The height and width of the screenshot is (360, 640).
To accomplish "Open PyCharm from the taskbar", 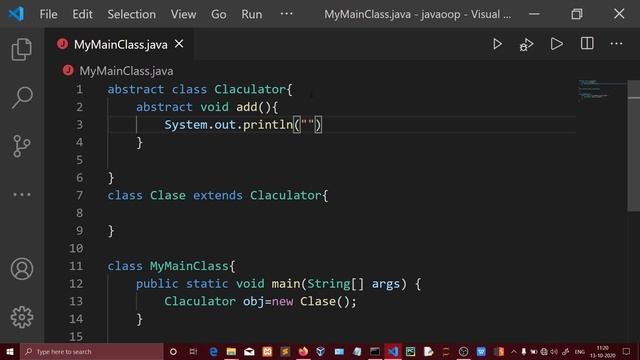I will (411, 351).
